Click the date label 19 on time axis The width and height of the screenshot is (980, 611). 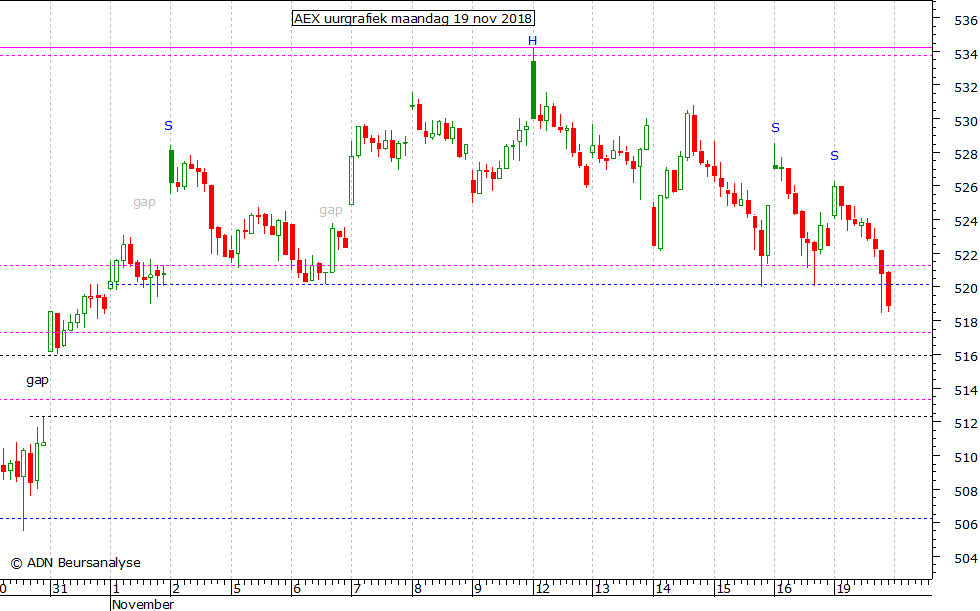click(844, 589)
